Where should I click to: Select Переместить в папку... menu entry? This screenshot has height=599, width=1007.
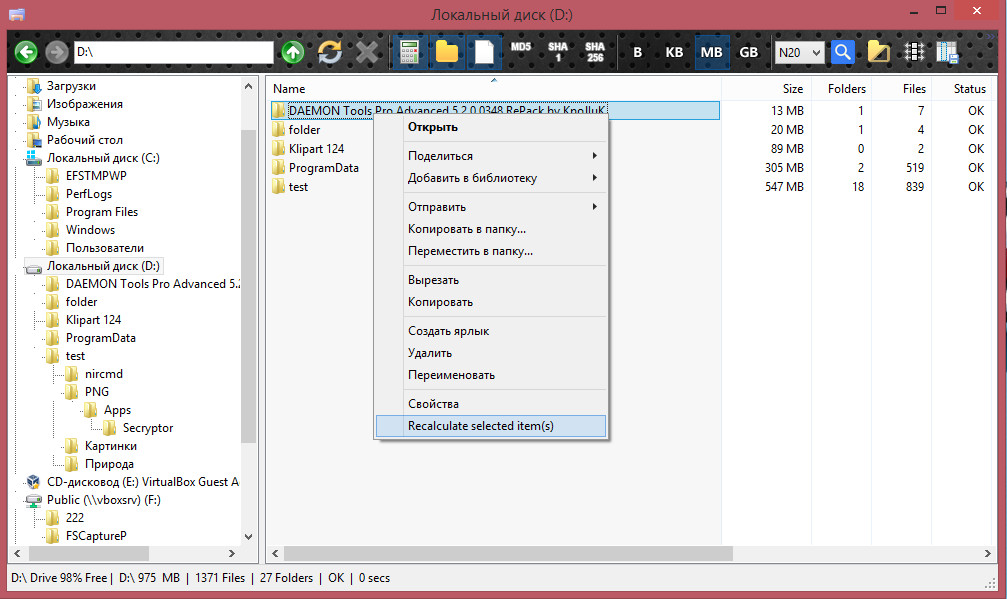(x=491, y=251)
